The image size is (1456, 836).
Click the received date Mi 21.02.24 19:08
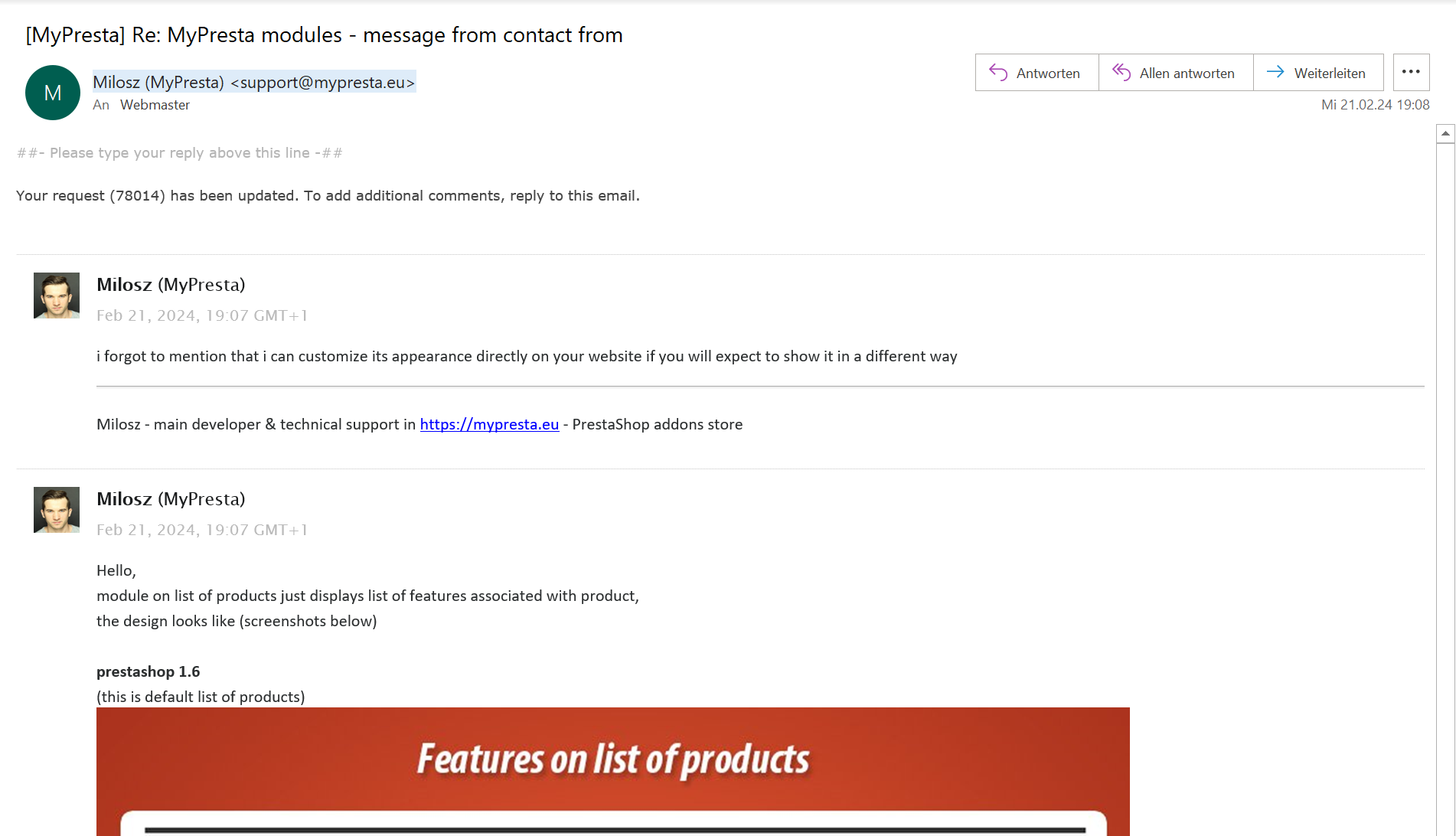coord(1375,105)
